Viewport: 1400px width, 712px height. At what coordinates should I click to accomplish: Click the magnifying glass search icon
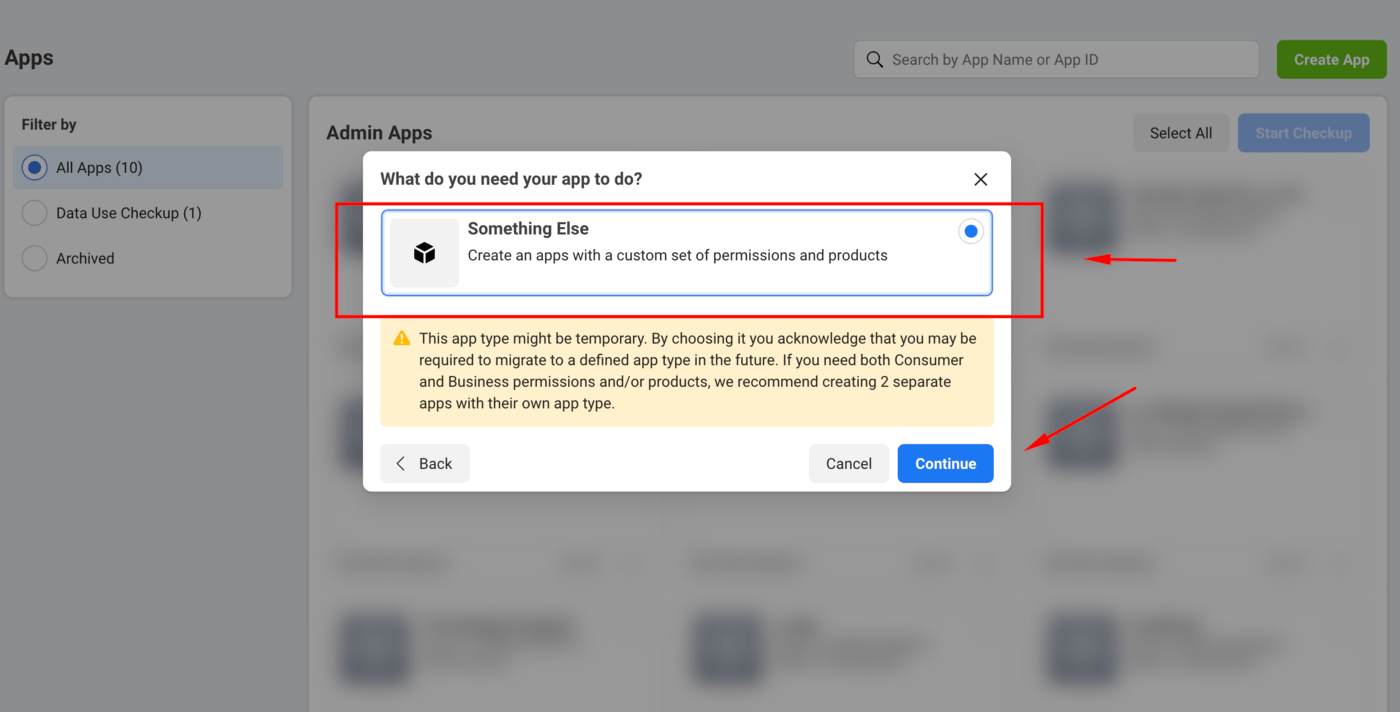click(x=874, y=60)
